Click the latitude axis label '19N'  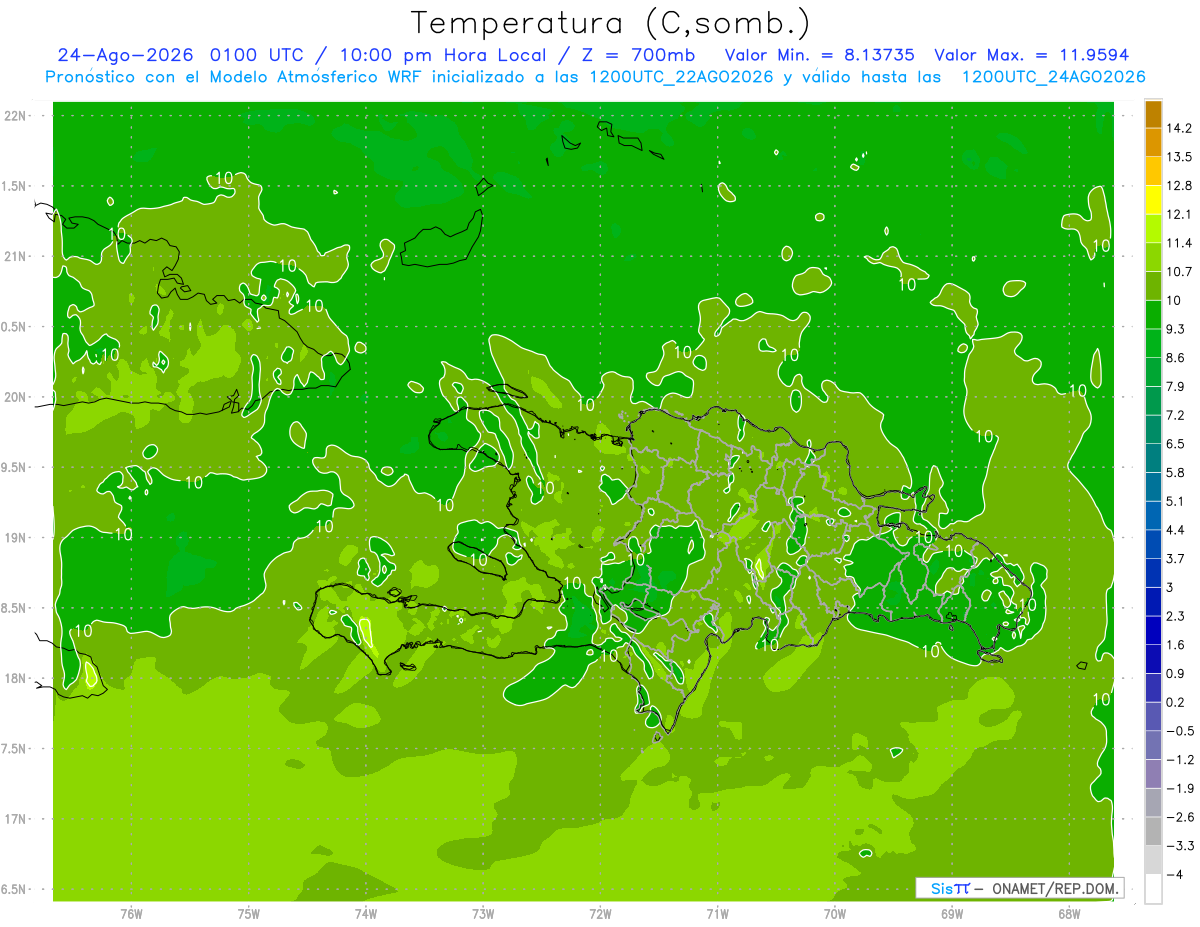16,538
